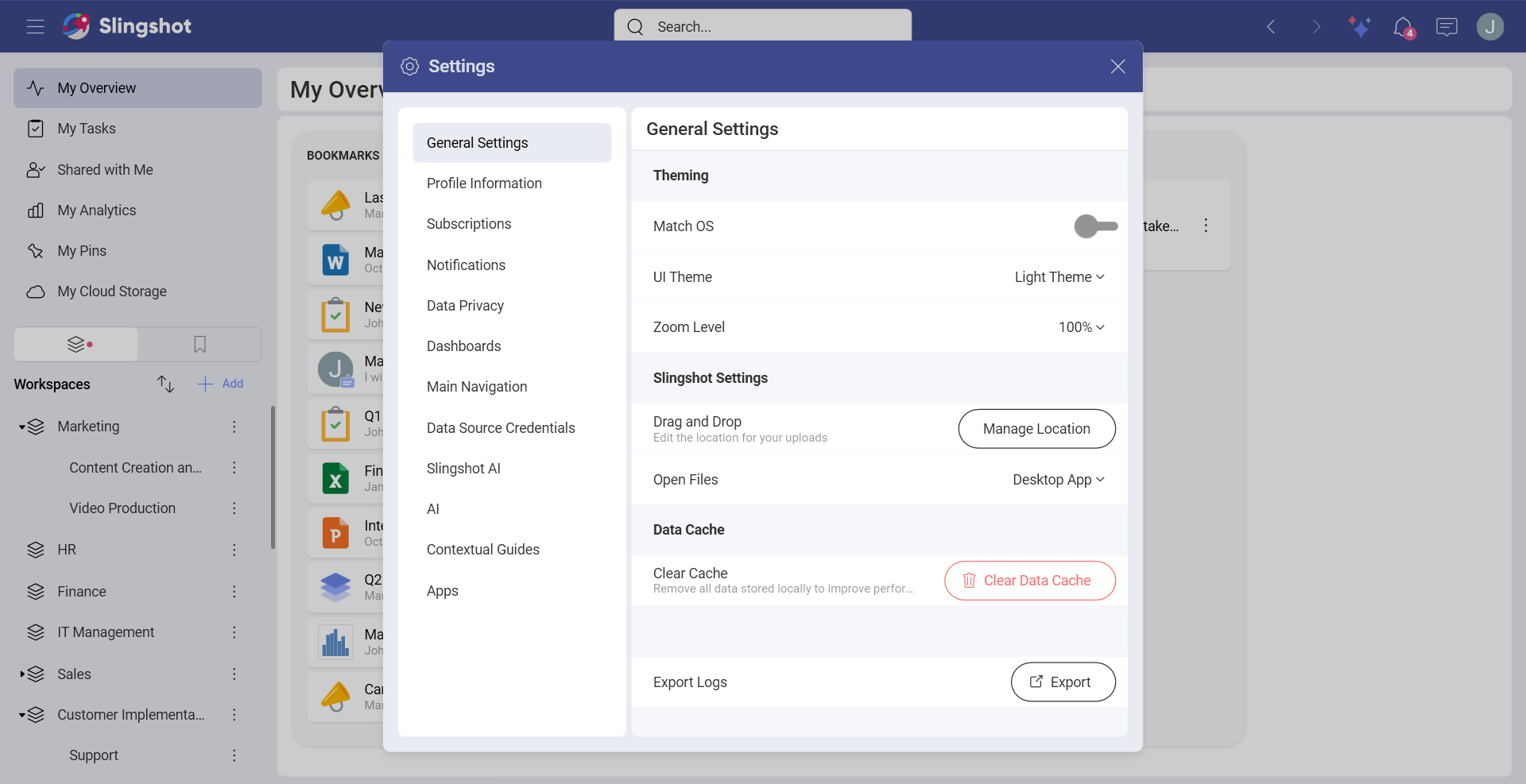
Task: Open AI settings section
Action: (x=512, y=509)
